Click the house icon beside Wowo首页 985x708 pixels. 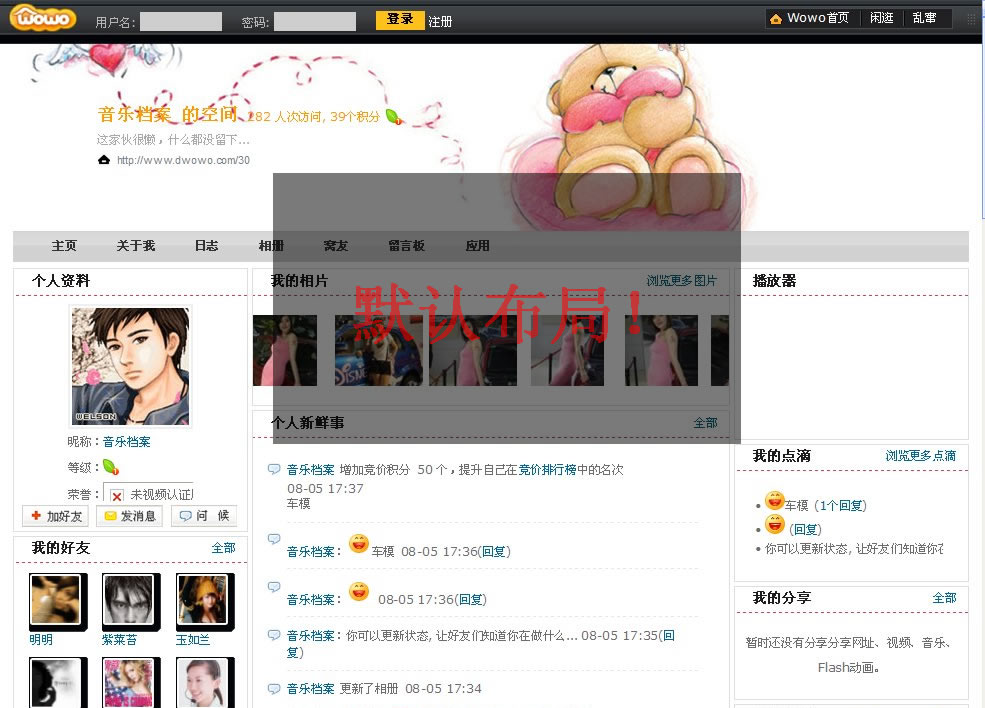776,19
